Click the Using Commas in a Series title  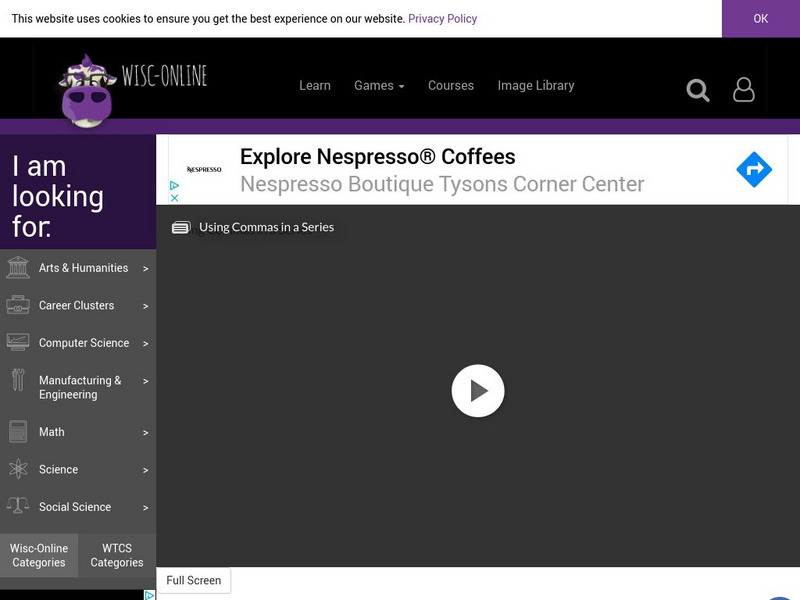pyautogui.click(x=266, y=227)
